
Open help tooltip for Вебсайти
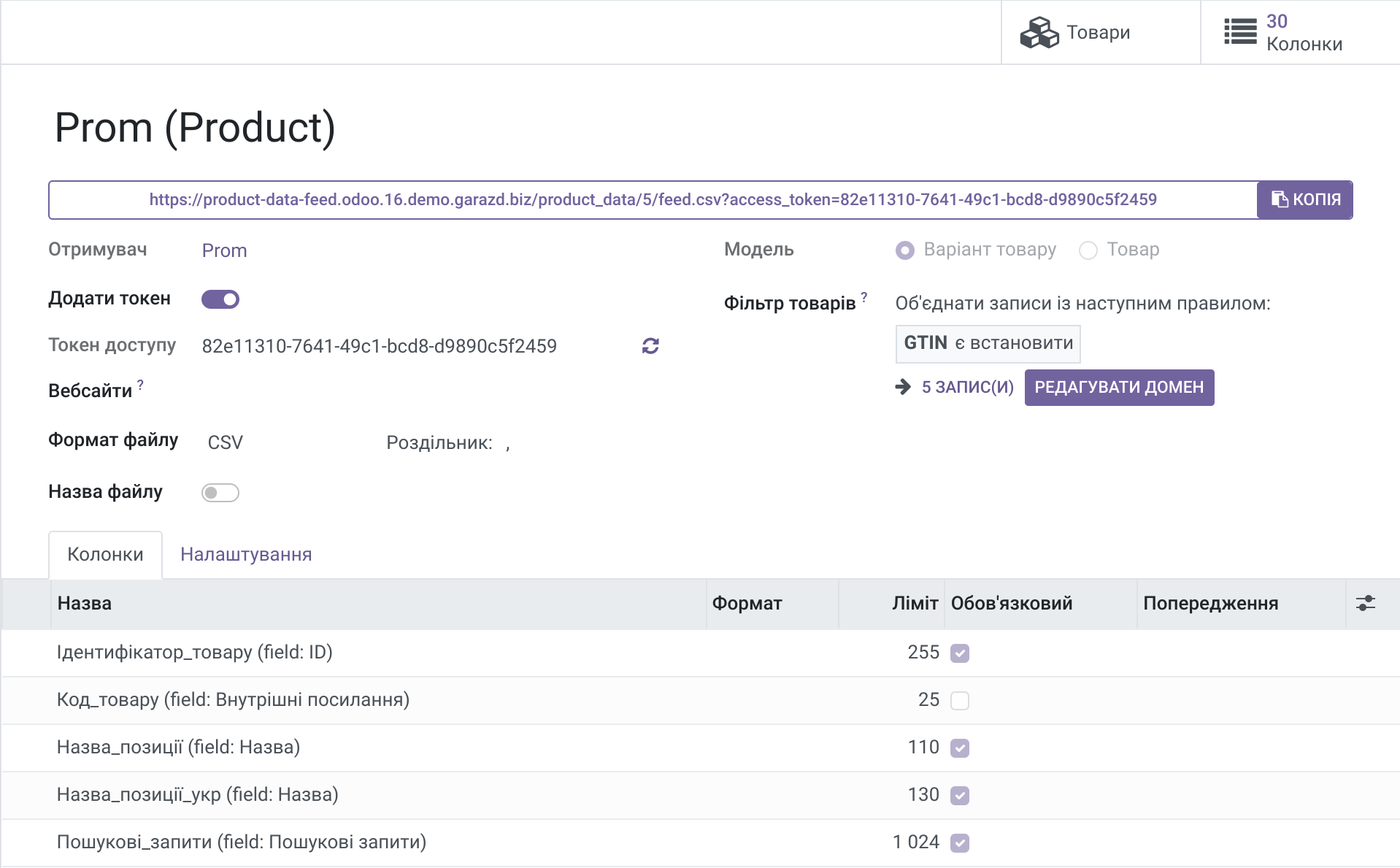pyautogui.click(x=140, y=384)
